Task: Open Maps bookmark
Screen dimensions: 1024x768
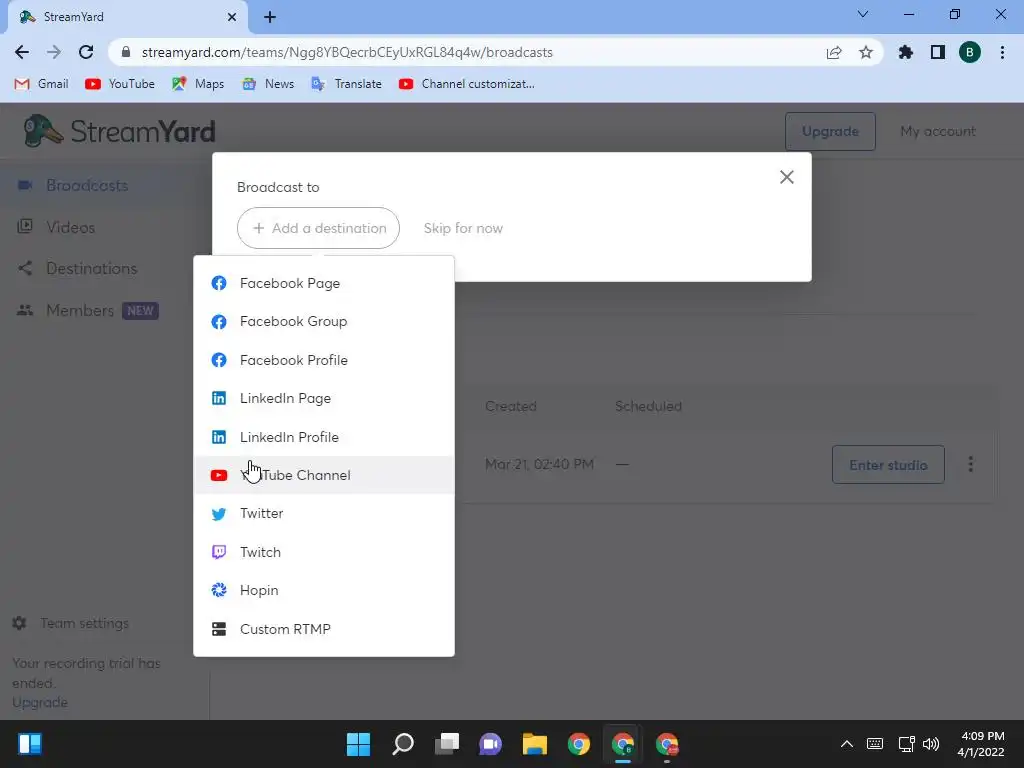Action: tap(198, 84)
